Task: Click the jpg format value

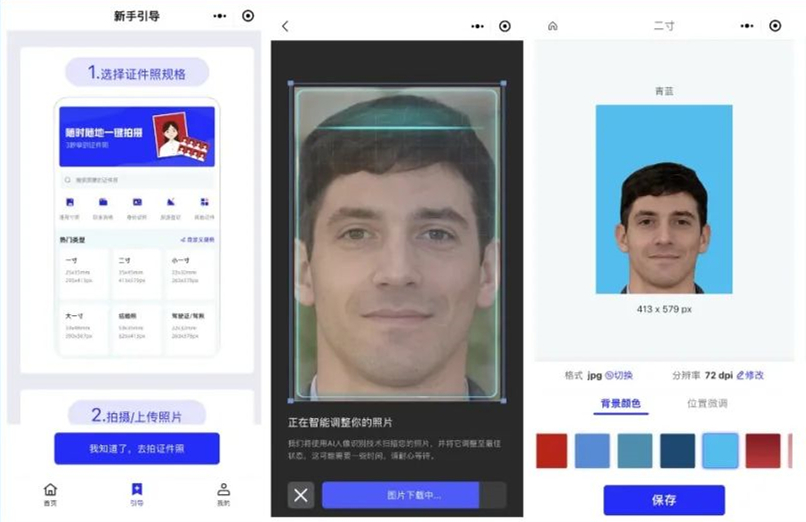Action: [595, 376]
